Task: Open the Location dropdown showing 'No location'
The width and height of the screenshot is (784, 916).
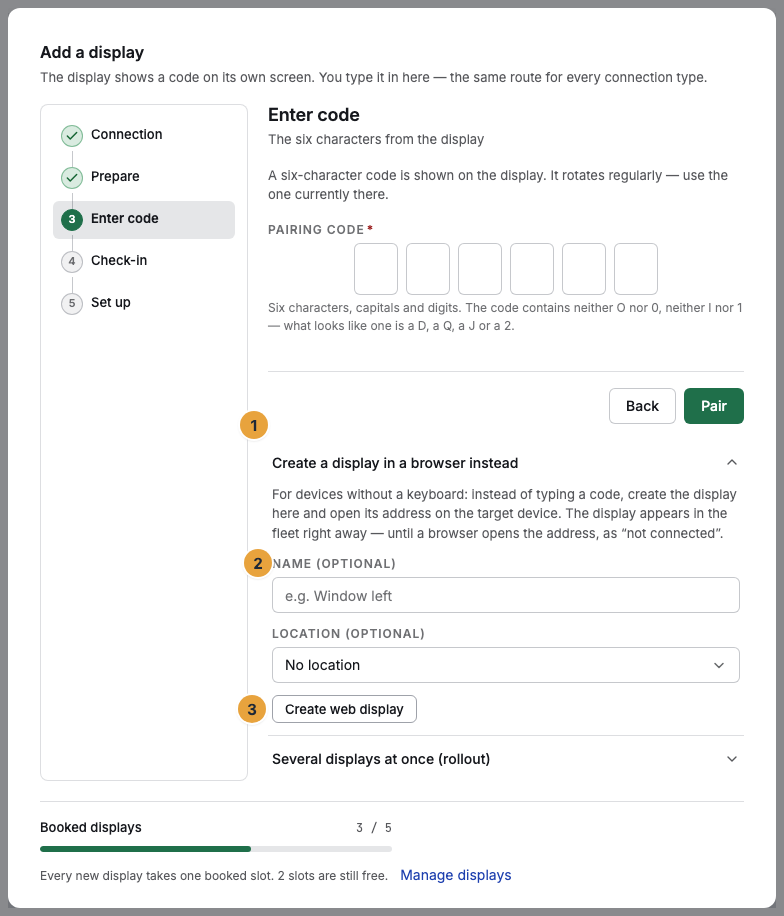Action: coord(506,665)
